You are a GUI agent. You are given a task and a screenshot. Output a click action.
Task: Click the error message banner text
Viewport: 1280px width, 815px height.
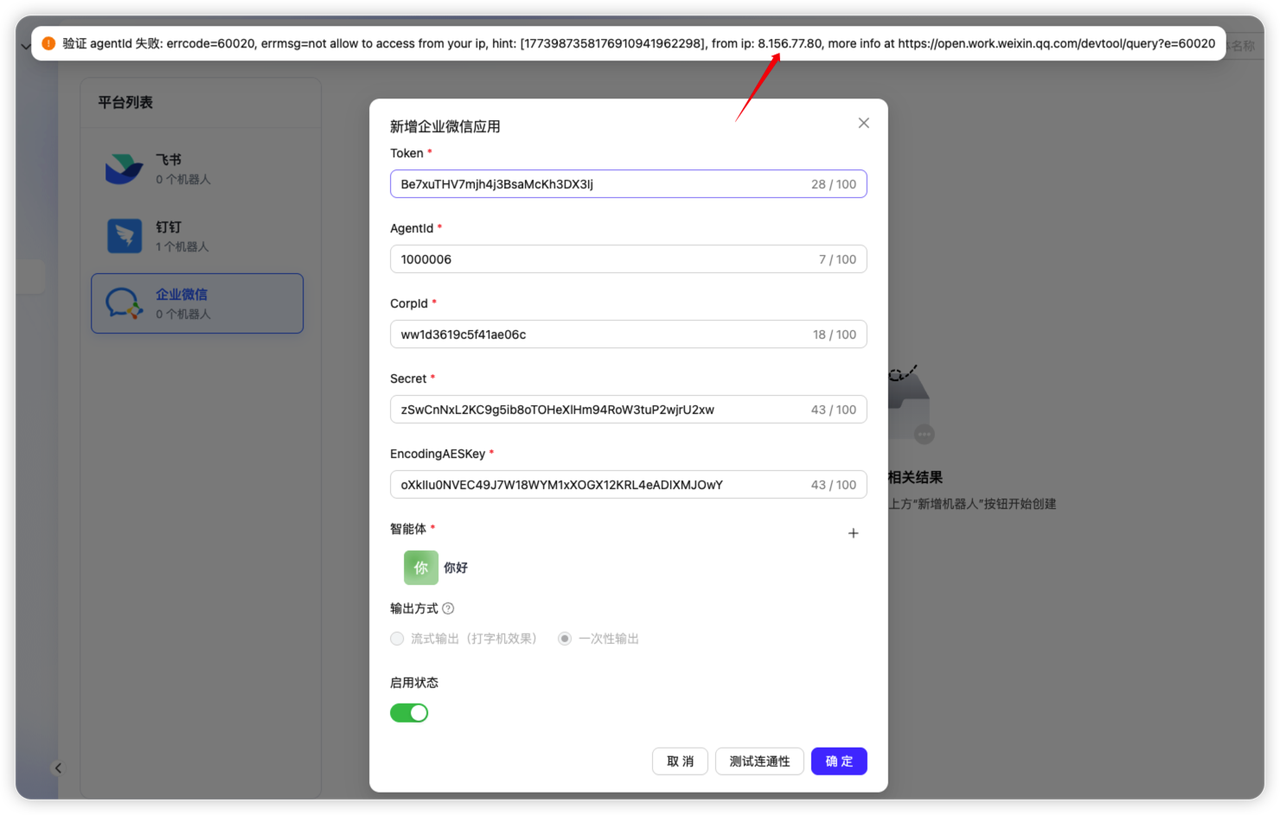pyautogui.click(x=639, y=44)
